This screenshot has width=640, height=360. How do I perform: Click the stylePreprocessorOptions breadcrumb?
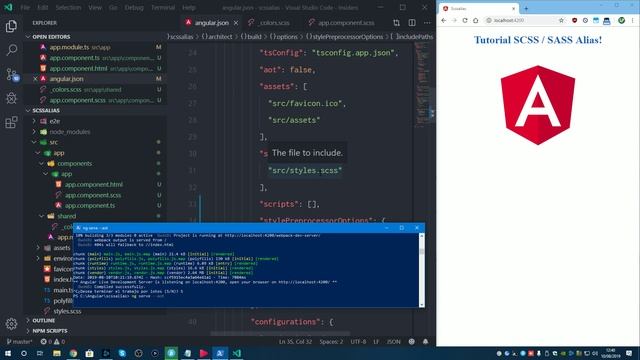(x=344, y=37)
